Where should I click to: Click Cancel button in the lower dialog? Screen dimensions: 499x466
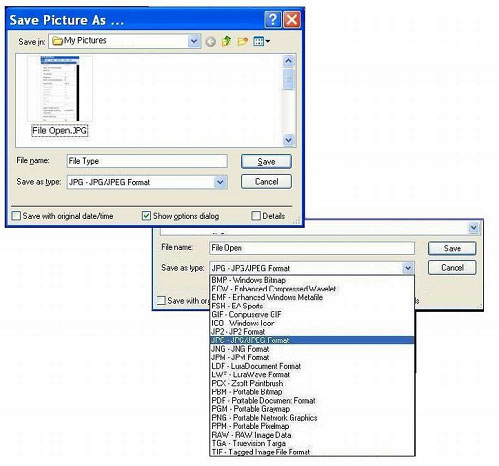click(x=452, y=268)
